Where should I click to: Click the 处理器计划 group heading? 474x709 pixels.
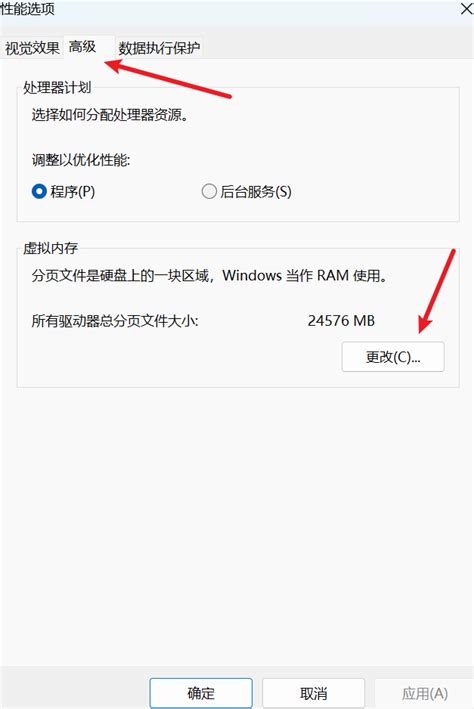[x=57, y=87]
